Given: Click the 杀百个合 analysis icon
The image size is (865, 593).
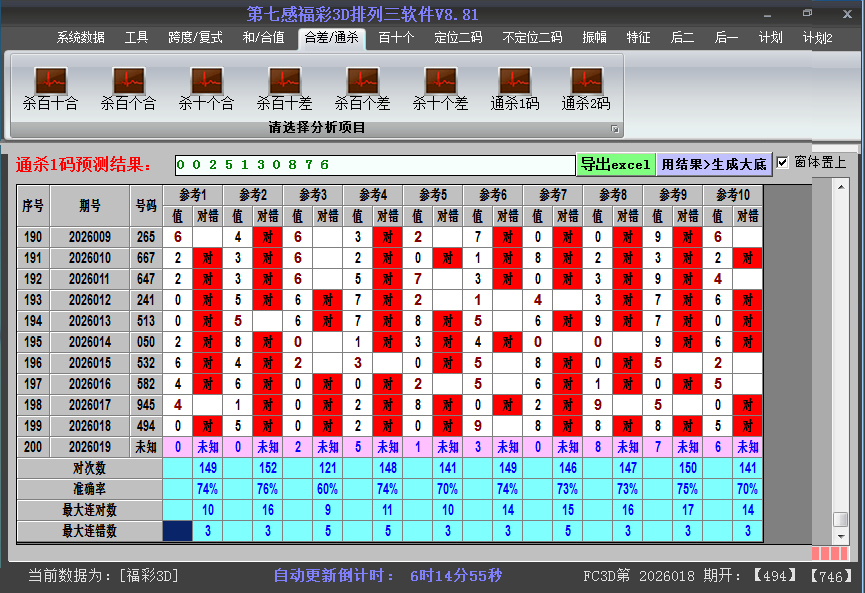Looking at the screenshot, I should point(128,81).
